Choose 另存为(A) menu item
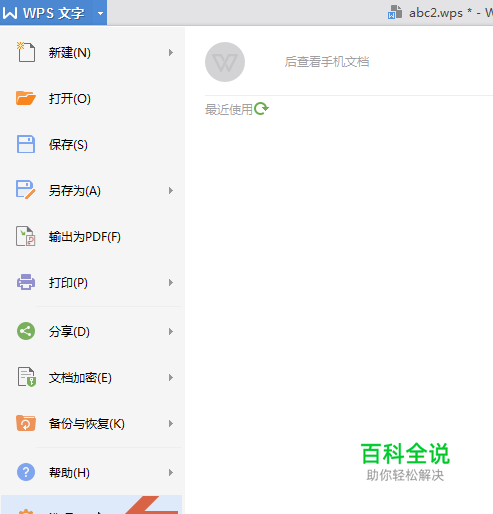The width and height of the screenshot is (493, 514). point(92,191)
